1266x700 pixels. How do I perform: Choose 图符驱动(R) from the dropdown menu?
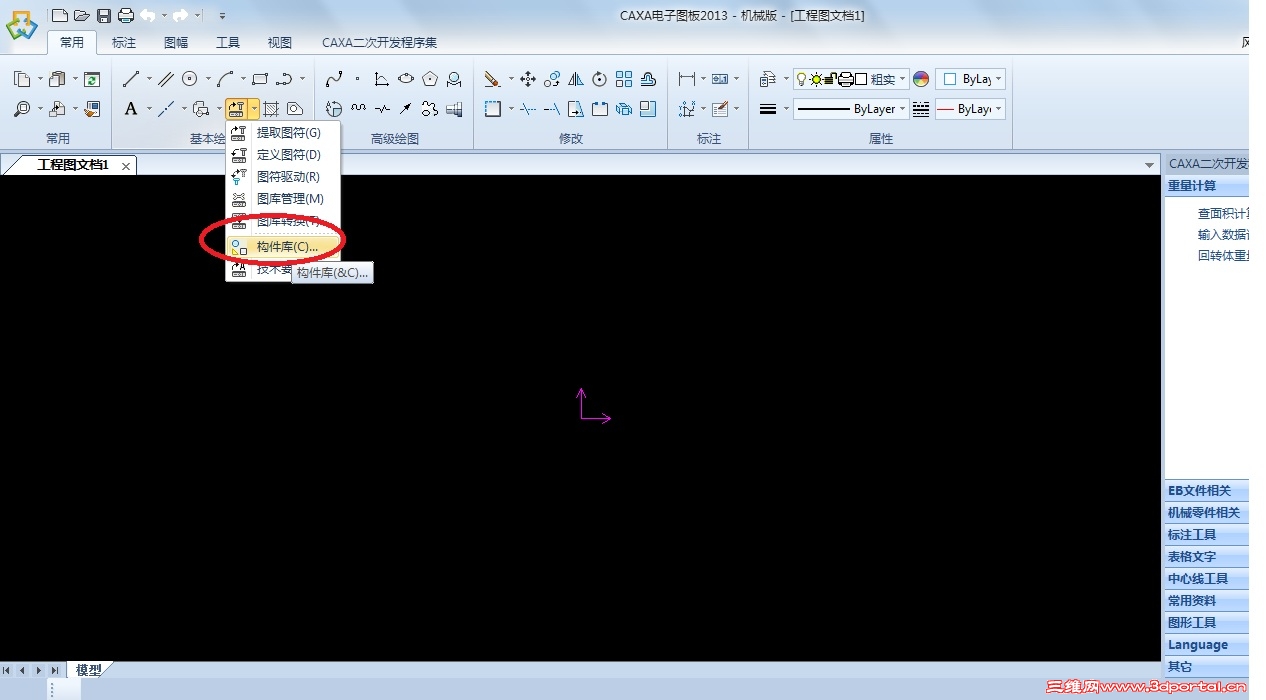click(x=284, y=177)
